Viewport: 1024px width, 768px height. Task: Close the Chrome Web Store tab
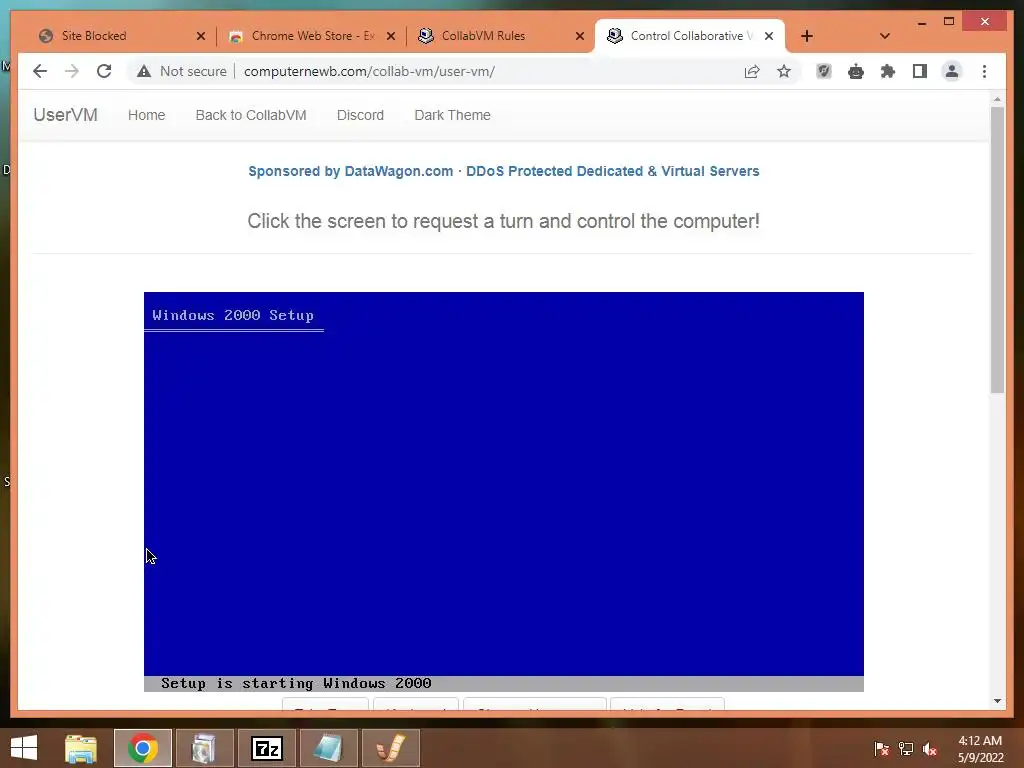(391, 36)
